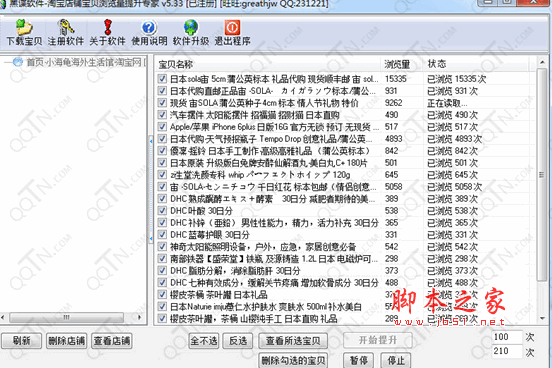
Task: Uncheck DHC蓝莓护眼 30日分 item
Action: point(162,235)
